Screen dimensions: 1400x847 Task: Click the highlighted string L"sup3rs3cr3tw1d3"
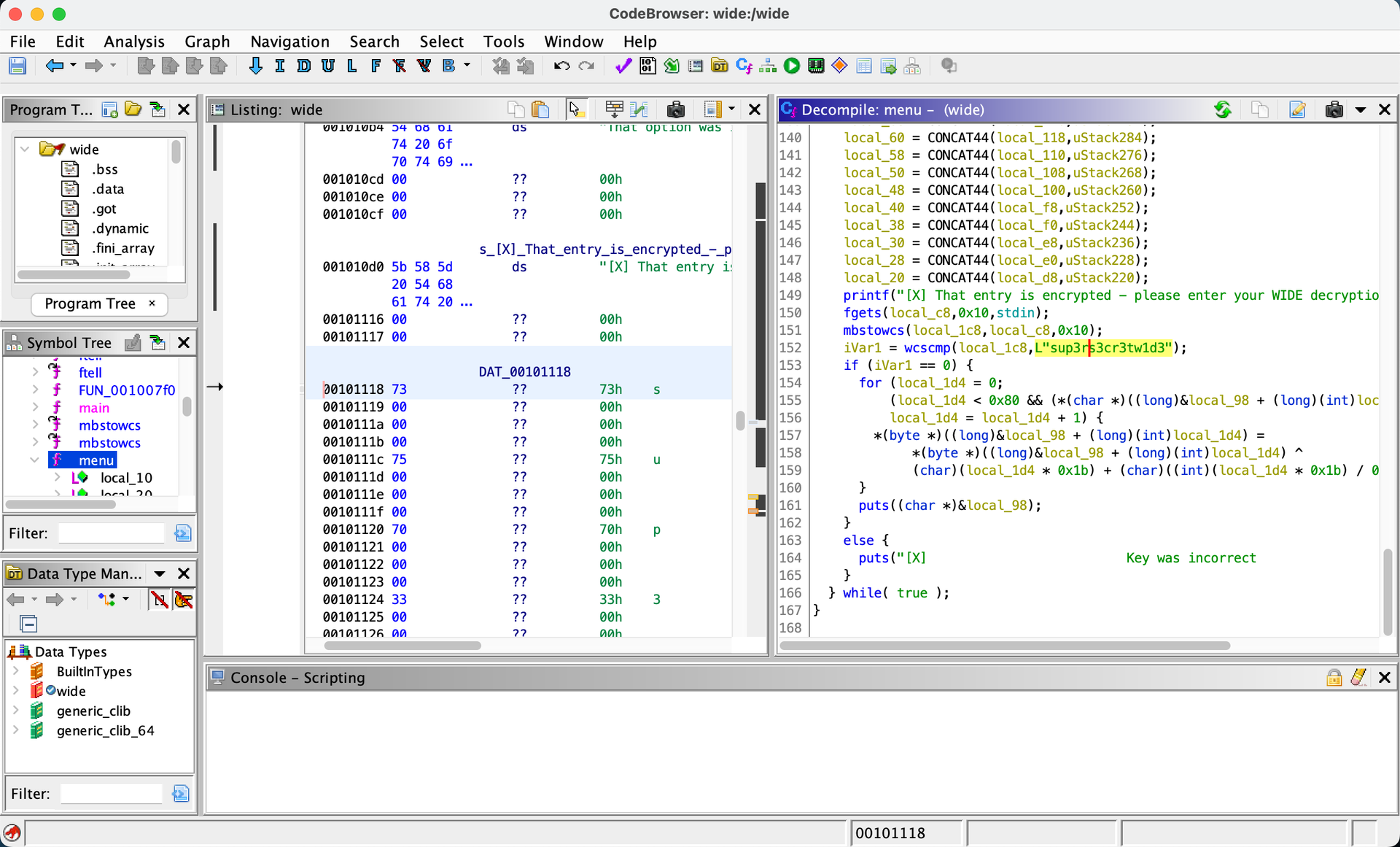click(1103, 348)
